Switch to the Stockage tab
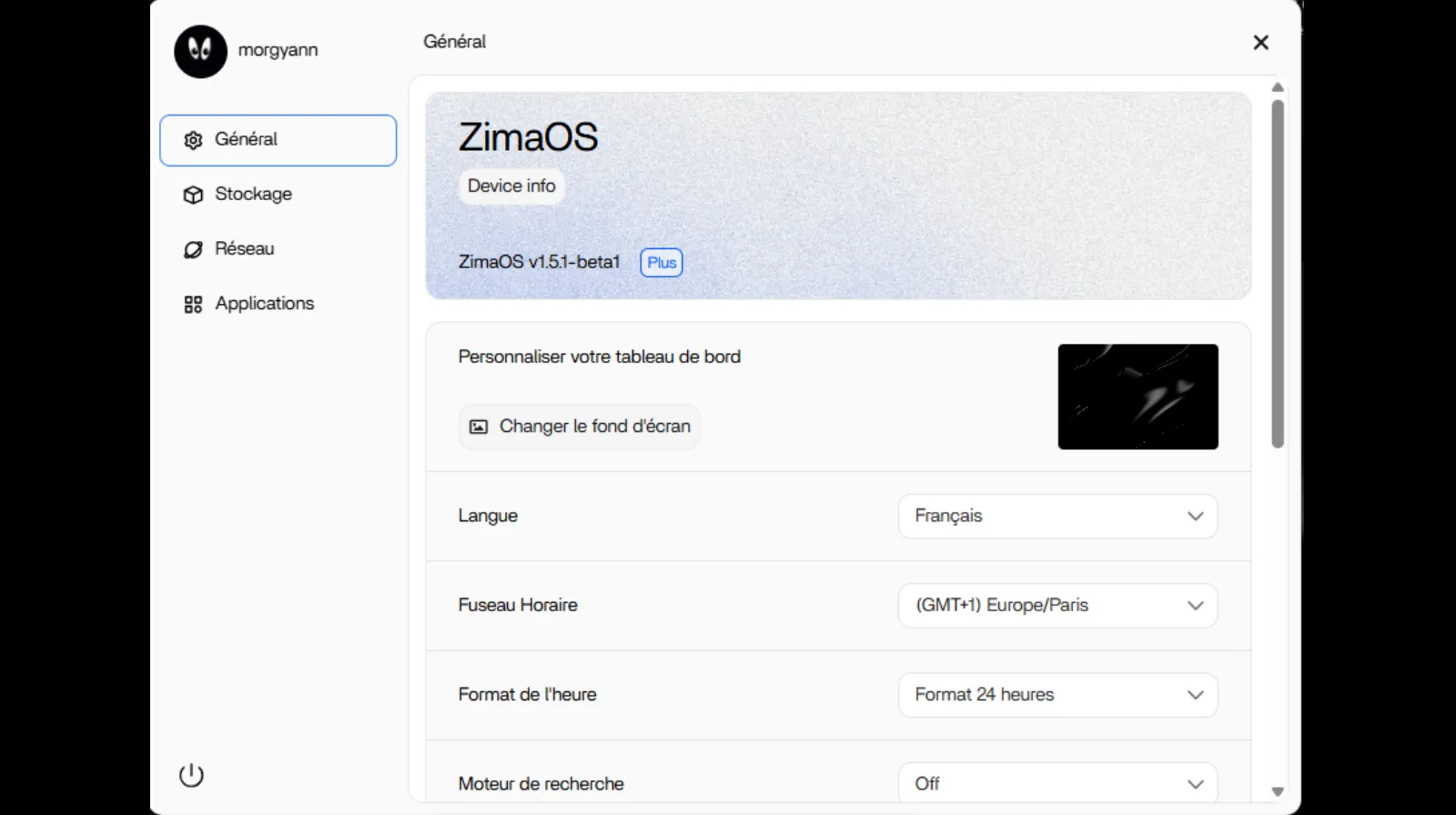This screenshot has width=1456, height=815. 252,194
